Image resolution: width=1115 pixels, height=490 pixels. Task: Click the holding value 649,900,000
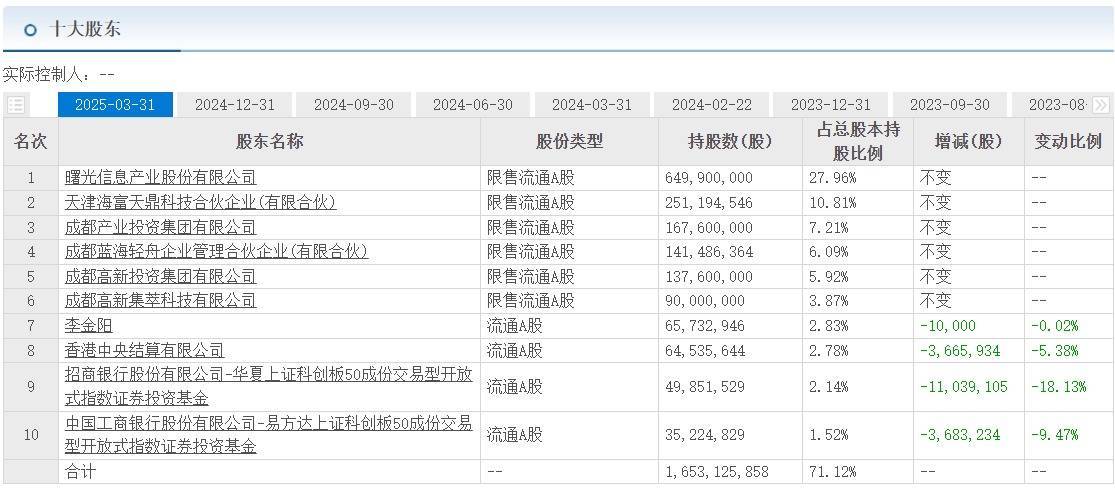click(709, 178)
